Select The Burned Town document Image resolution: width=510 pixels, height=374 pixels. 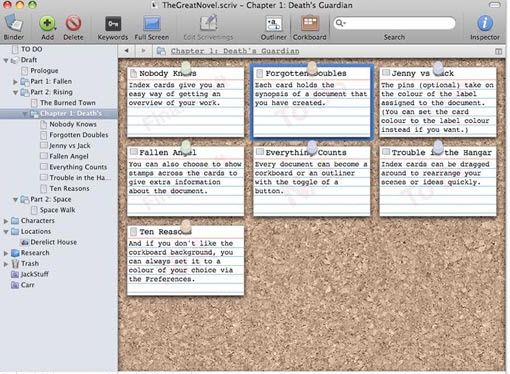[68, 103]
